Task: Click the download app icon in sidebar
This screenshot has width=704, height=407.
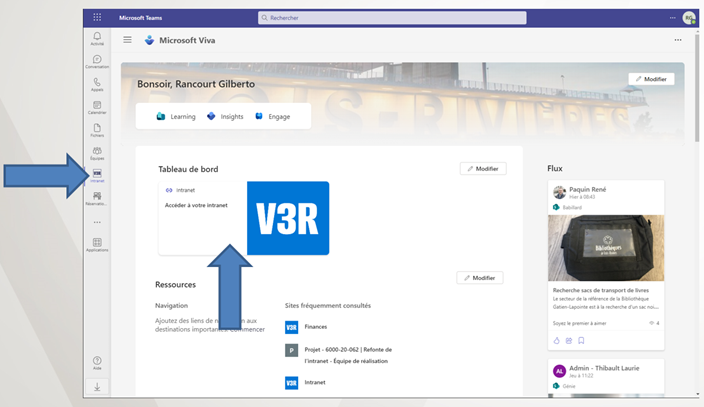Action: 97,387
